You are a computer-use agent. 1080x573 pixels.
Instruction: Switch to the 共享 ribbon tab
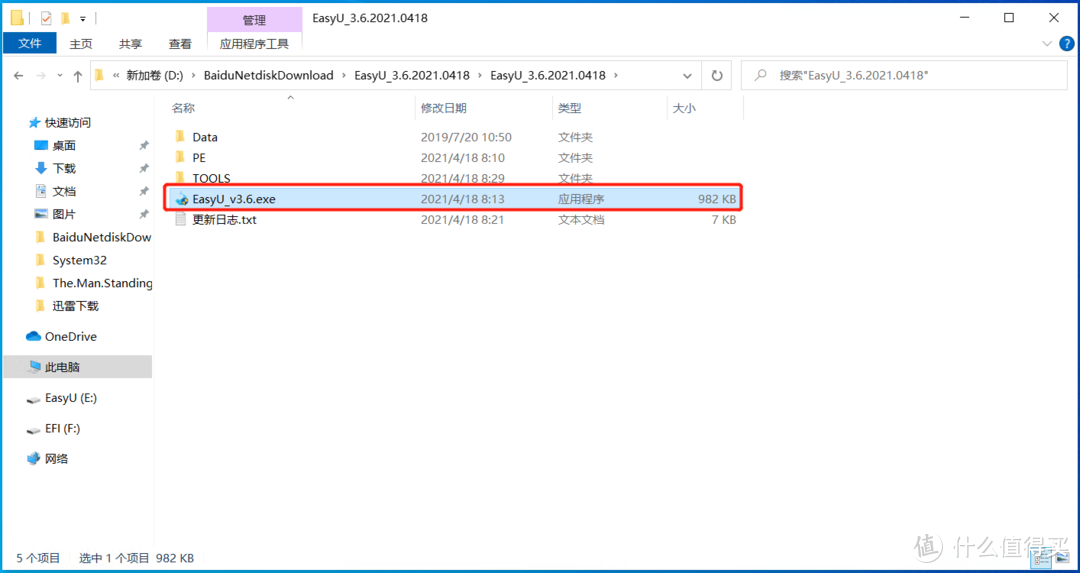tap(130, 43)
